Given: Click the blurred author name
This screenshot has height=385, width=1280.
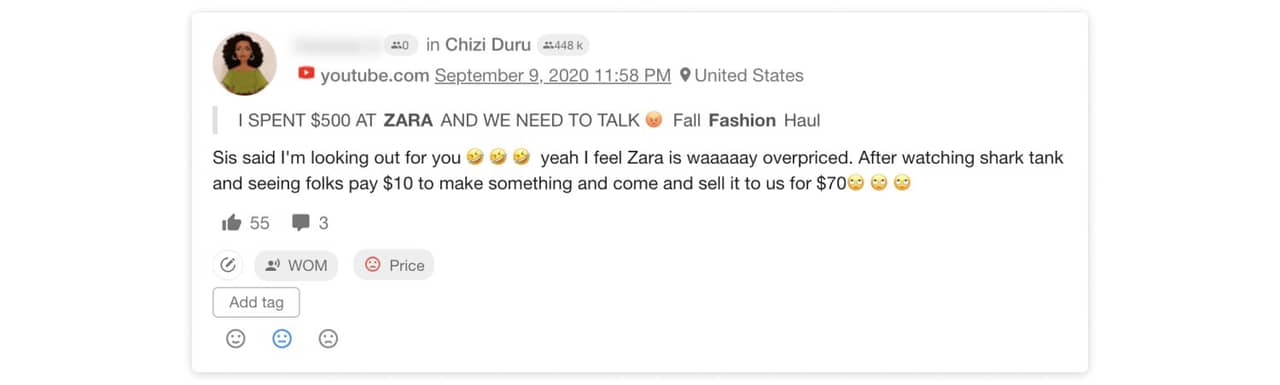Looking at the screenshot, I should click(x=337, y=44).
